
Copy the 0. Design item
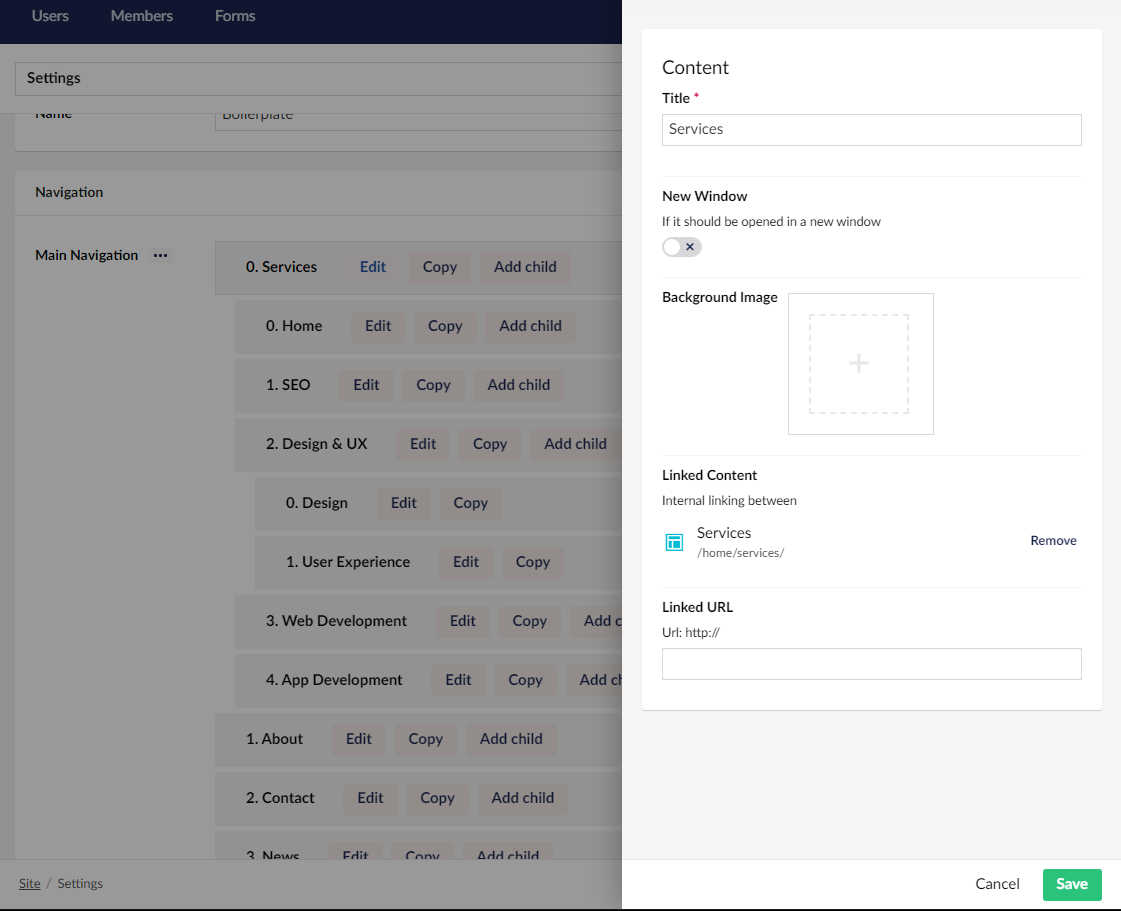(470, 503)
